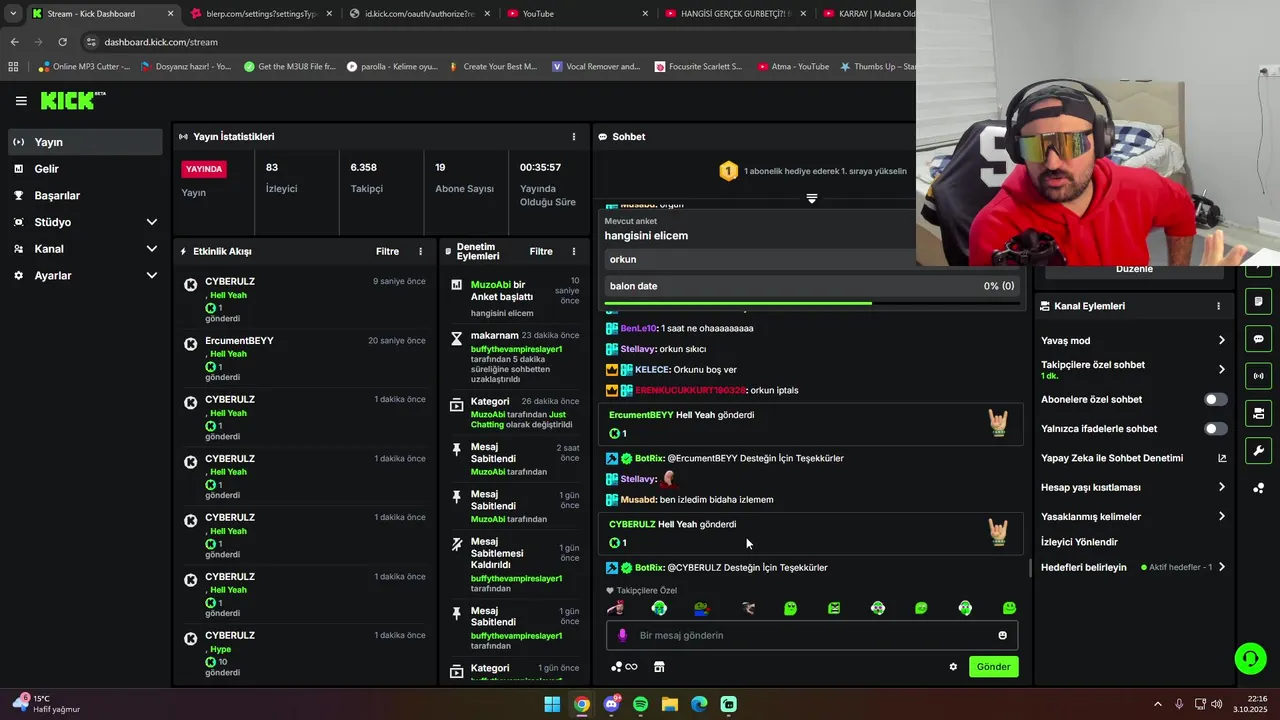Open Spotify from the taskbar
Viewport: 1280px width, 720px height.
tap(641, 704)
